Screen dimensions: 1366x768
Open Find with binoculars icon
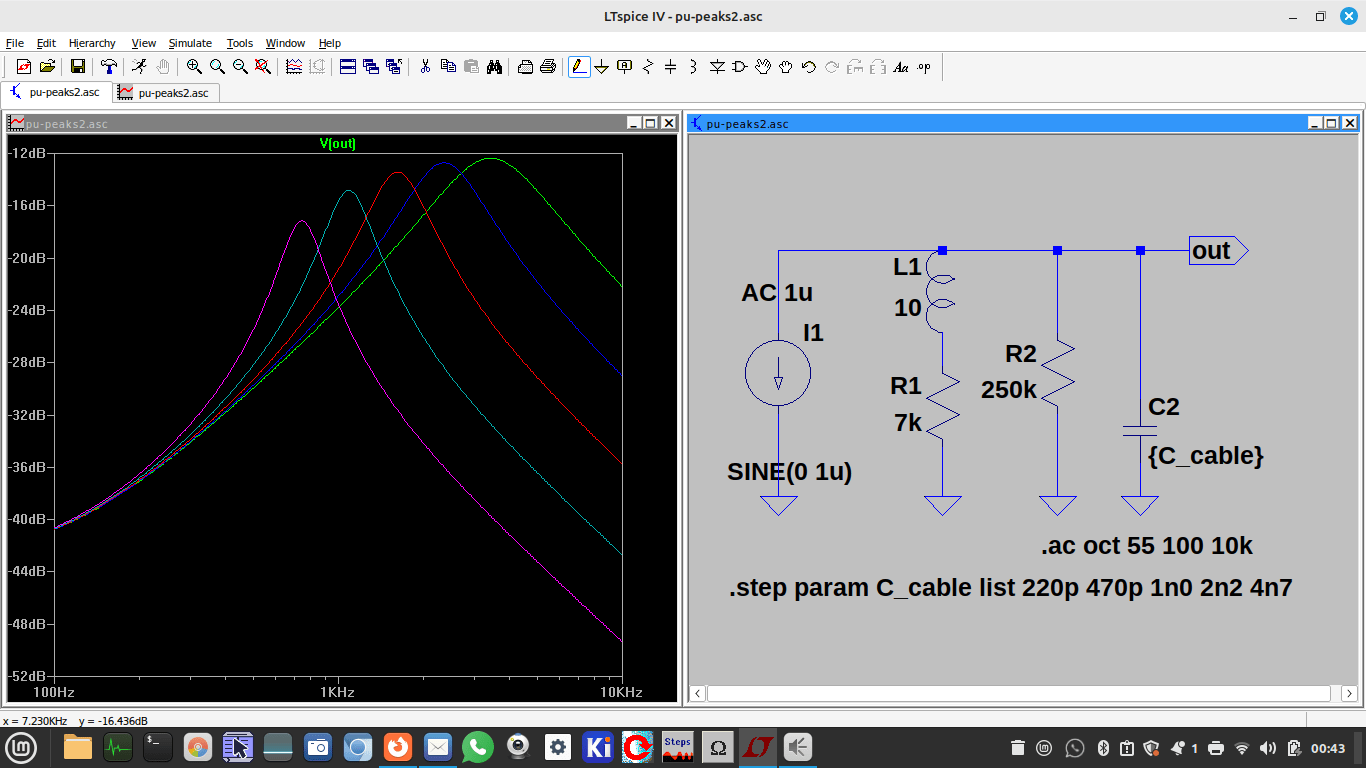(x=494, y=67)
